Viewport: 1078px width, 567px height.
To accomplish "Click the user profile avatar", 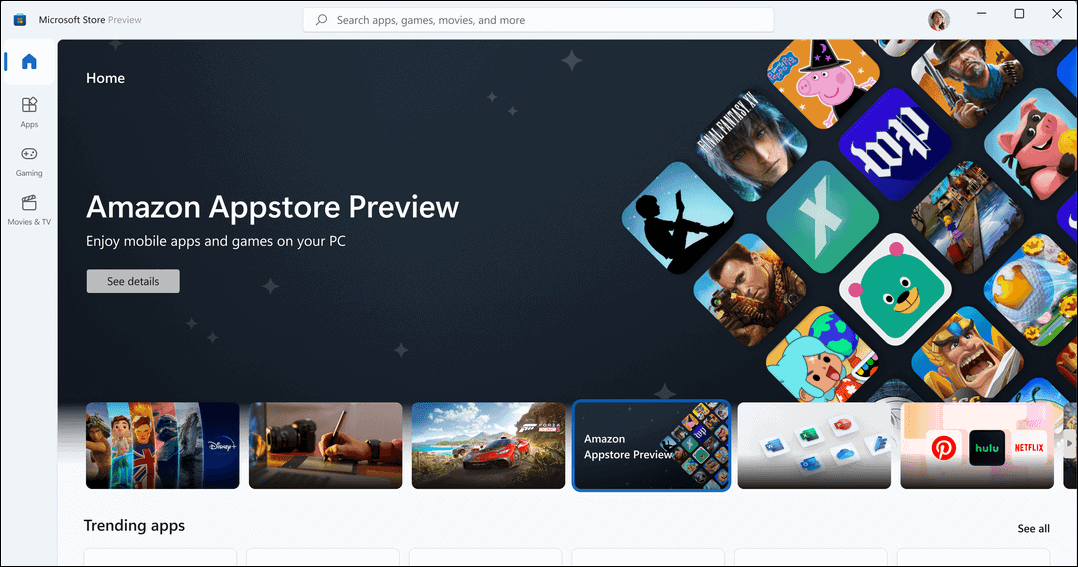I will [938, 20].
